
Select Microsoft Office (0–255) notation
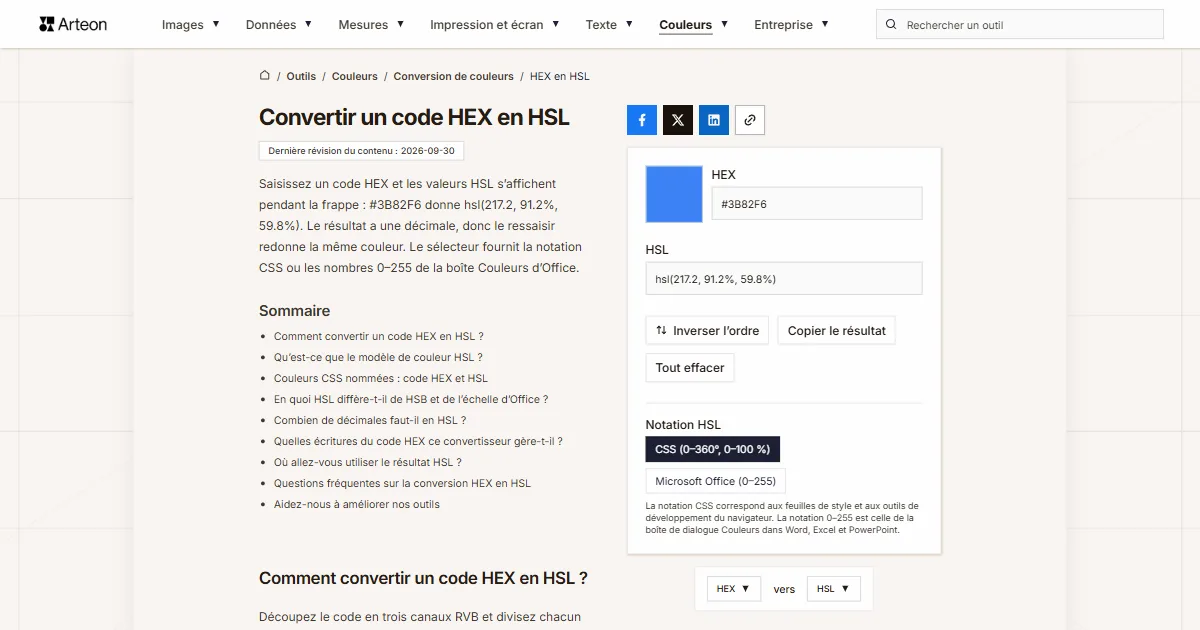pos(716,481)
